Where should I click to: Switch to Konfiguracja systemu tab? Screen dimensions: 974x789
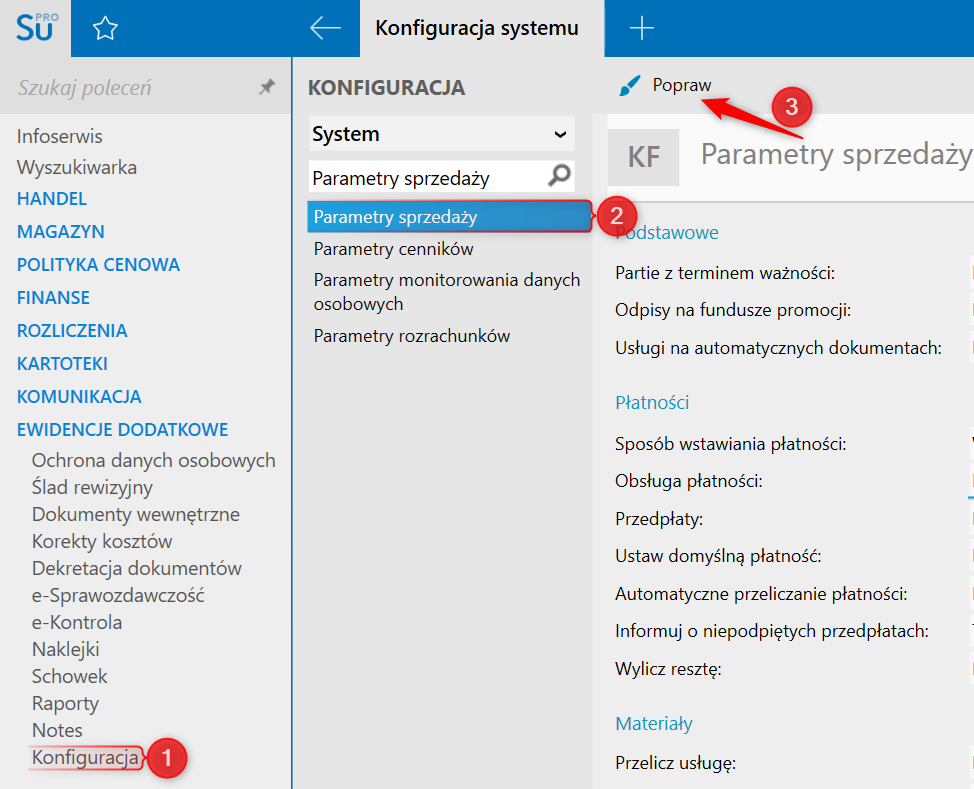point(477,28)
